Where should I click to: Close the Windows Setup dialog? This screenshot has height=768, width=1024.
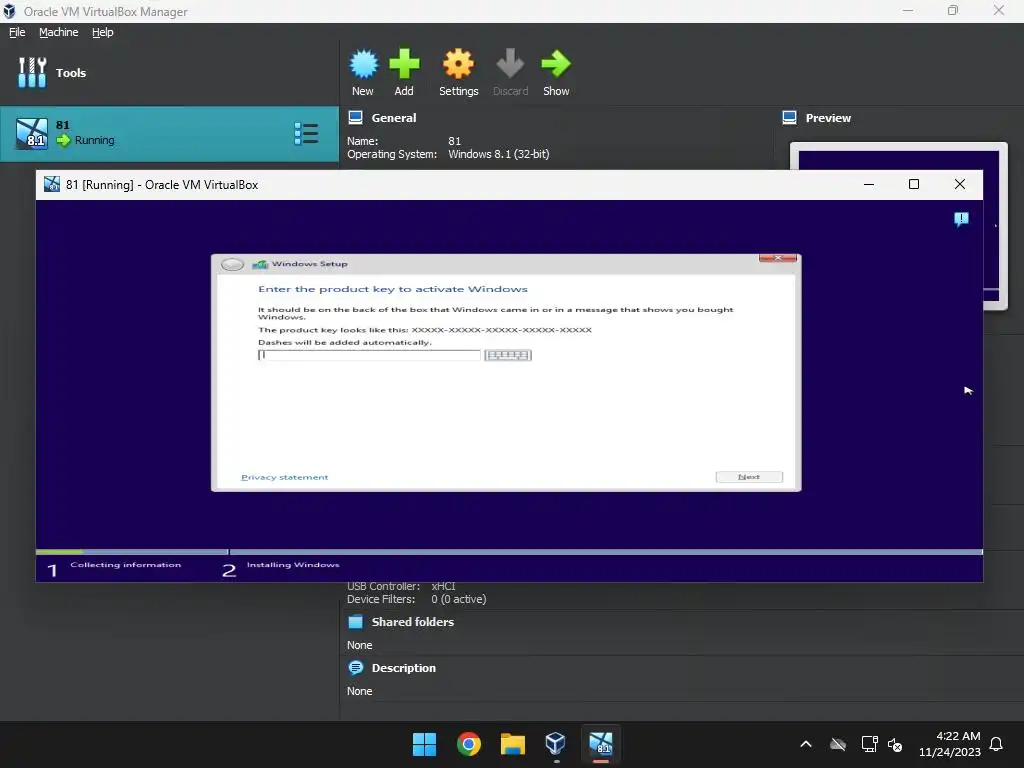pos(778,259)
